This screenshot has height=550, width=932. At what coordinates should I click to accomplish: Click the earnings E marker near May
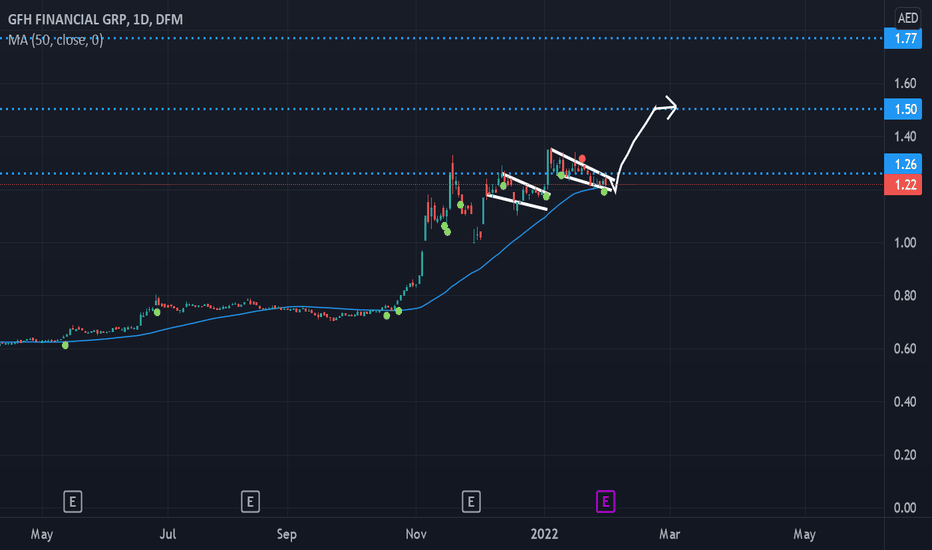coord(73,502)
